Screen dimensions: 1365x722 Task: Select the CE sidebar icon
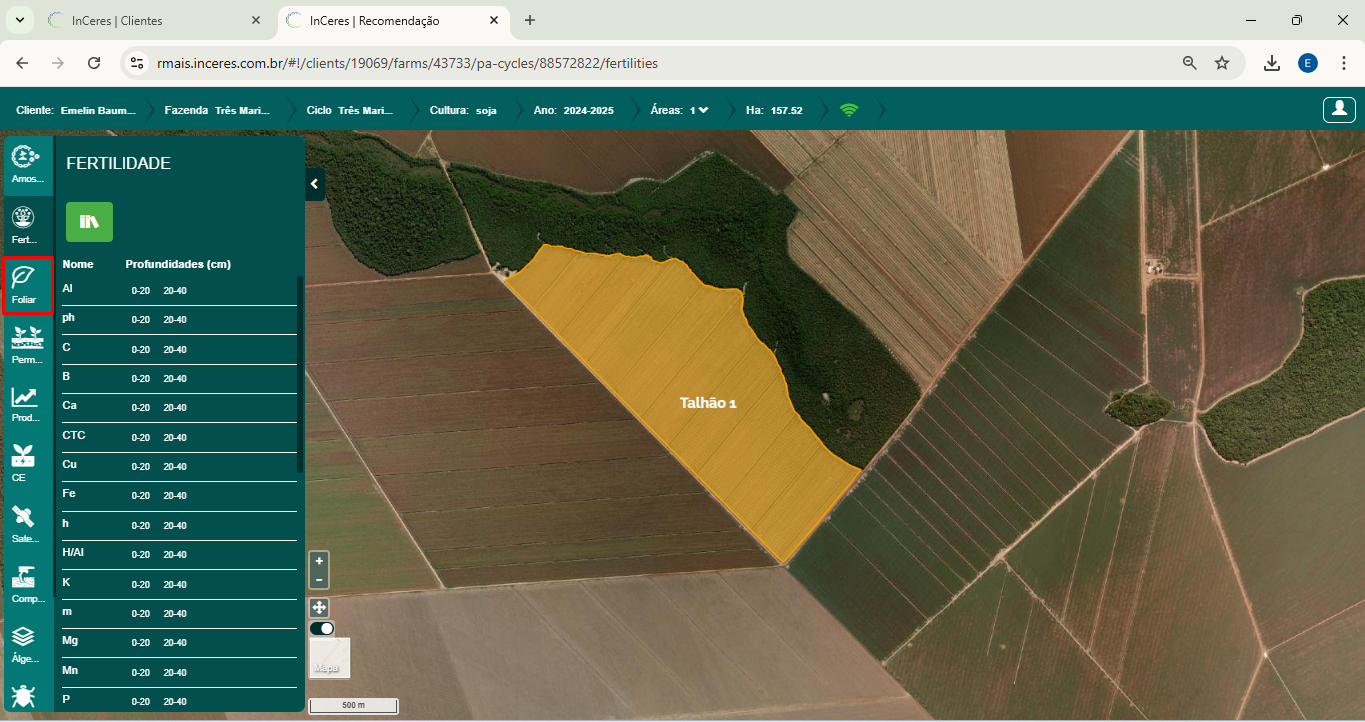(x=22, y=463)
